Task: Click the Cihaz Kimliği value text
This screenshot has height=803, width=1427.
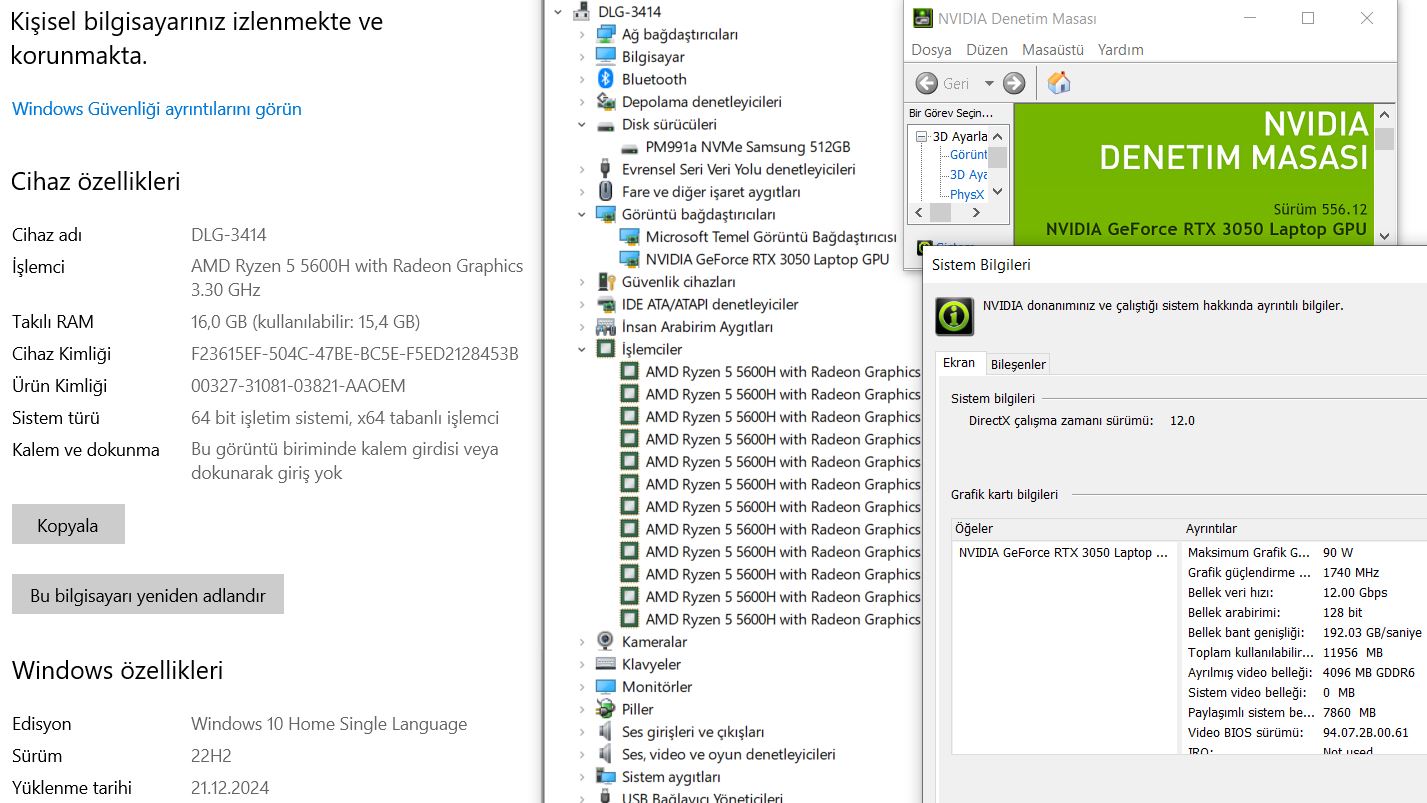Action: click(x=355, y=354)
